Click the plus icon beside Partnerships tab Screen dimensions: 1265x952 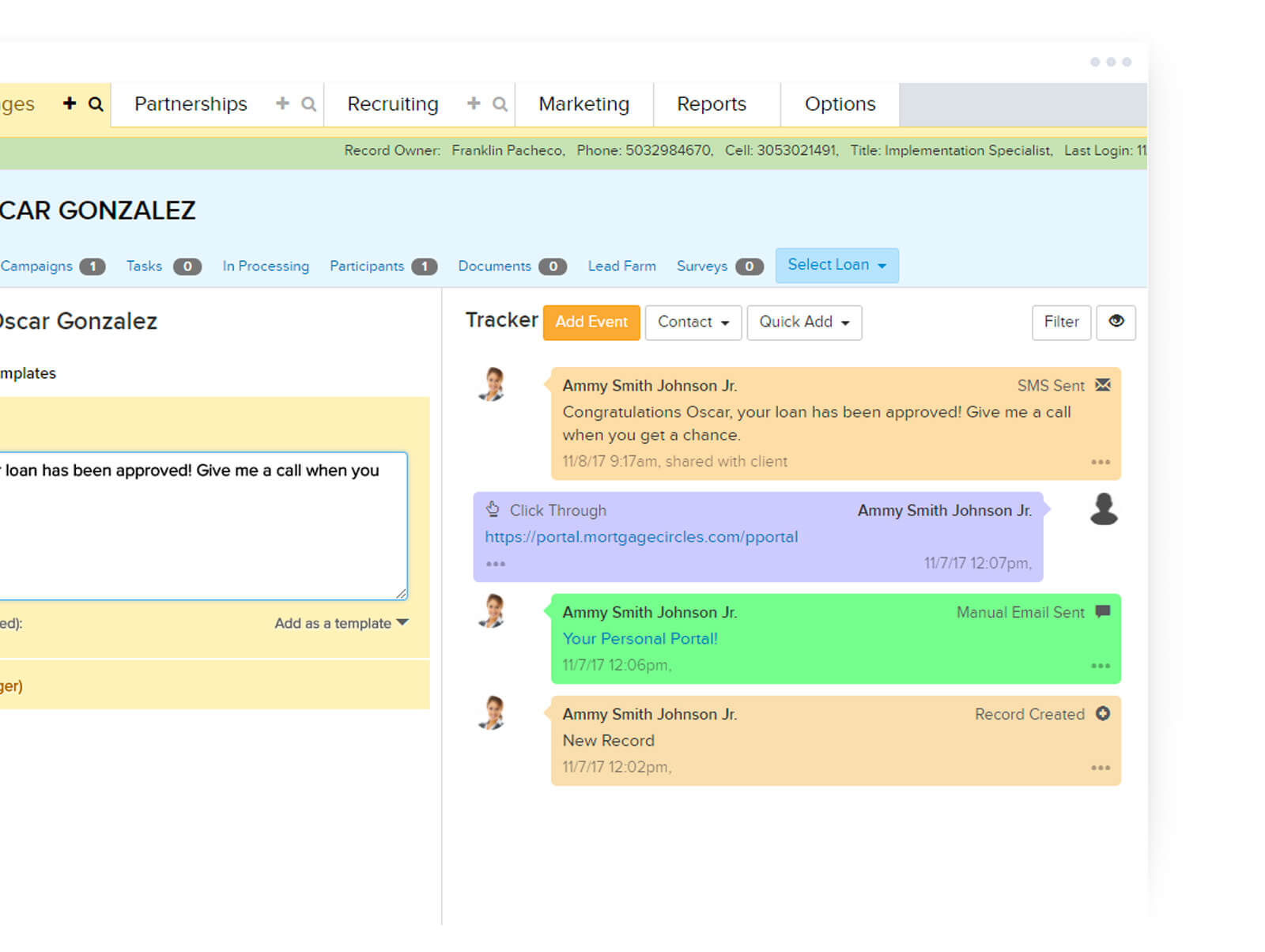click(x=282, y=104)
